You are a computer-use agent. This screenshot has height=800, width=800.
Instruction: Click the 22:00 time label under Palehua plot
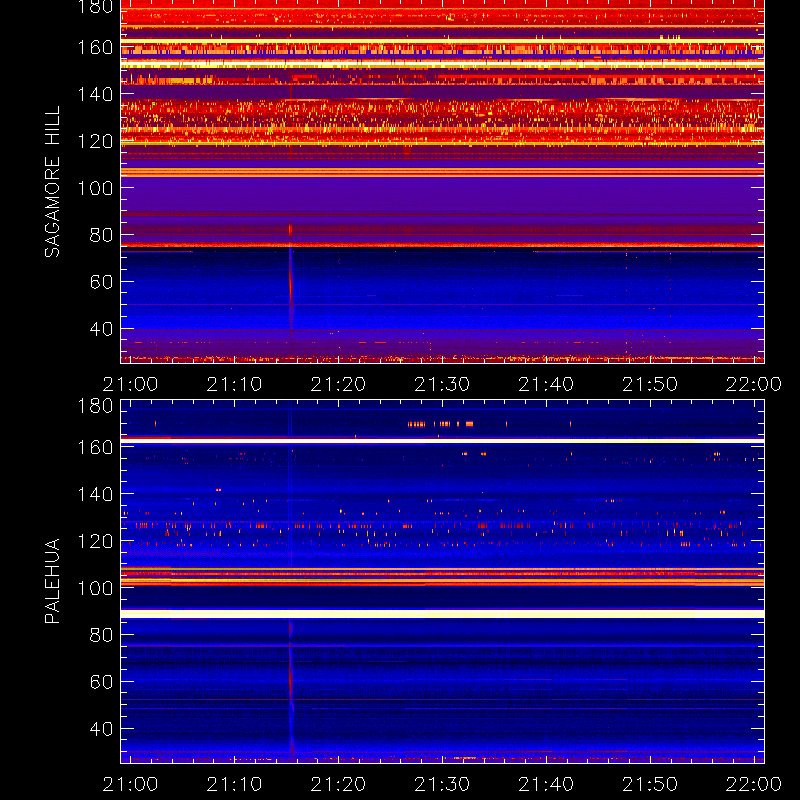[754, 784]
